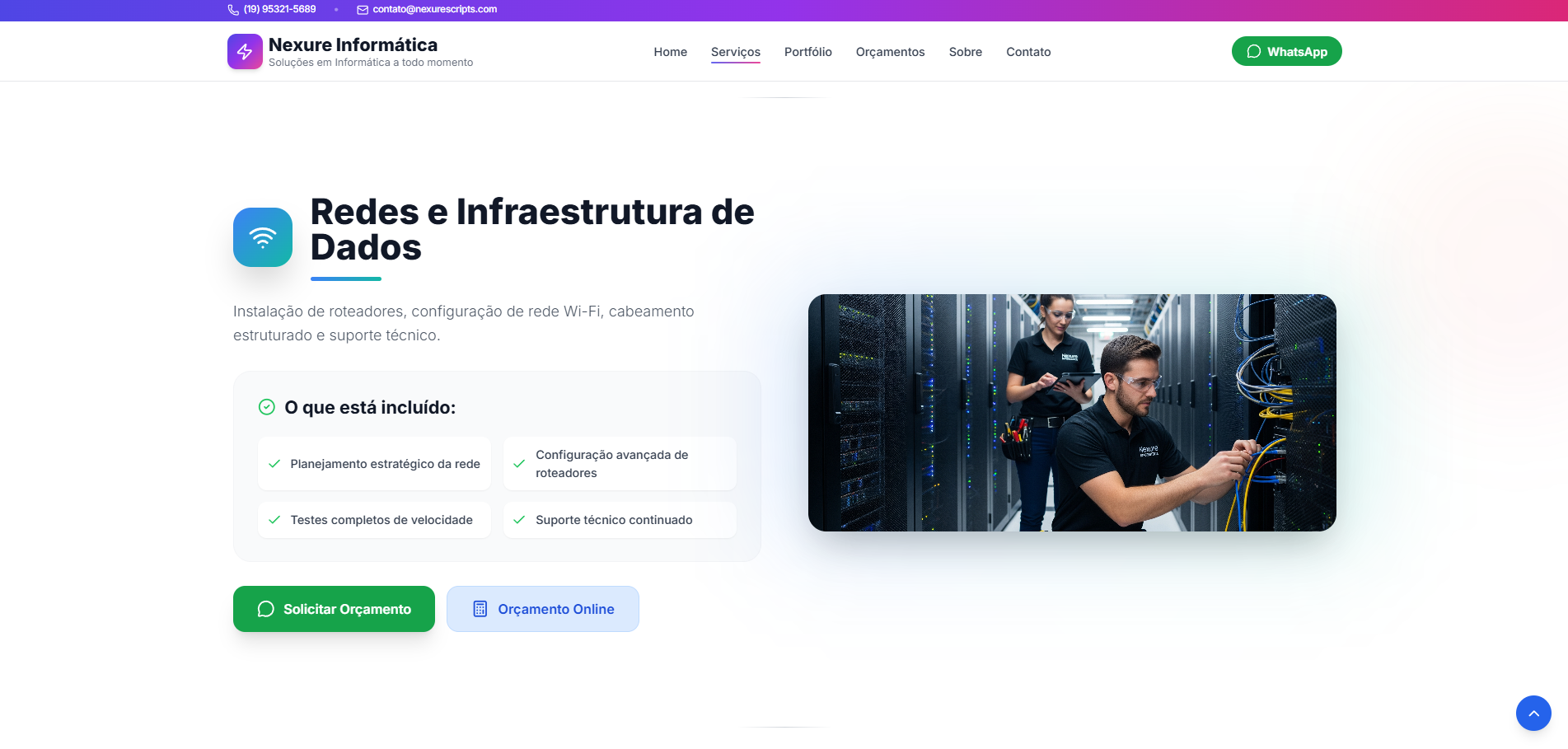The height and width of the screenshot is (749, 1568).
Task: Open the Contato page link
Action: pos(1028,52)
